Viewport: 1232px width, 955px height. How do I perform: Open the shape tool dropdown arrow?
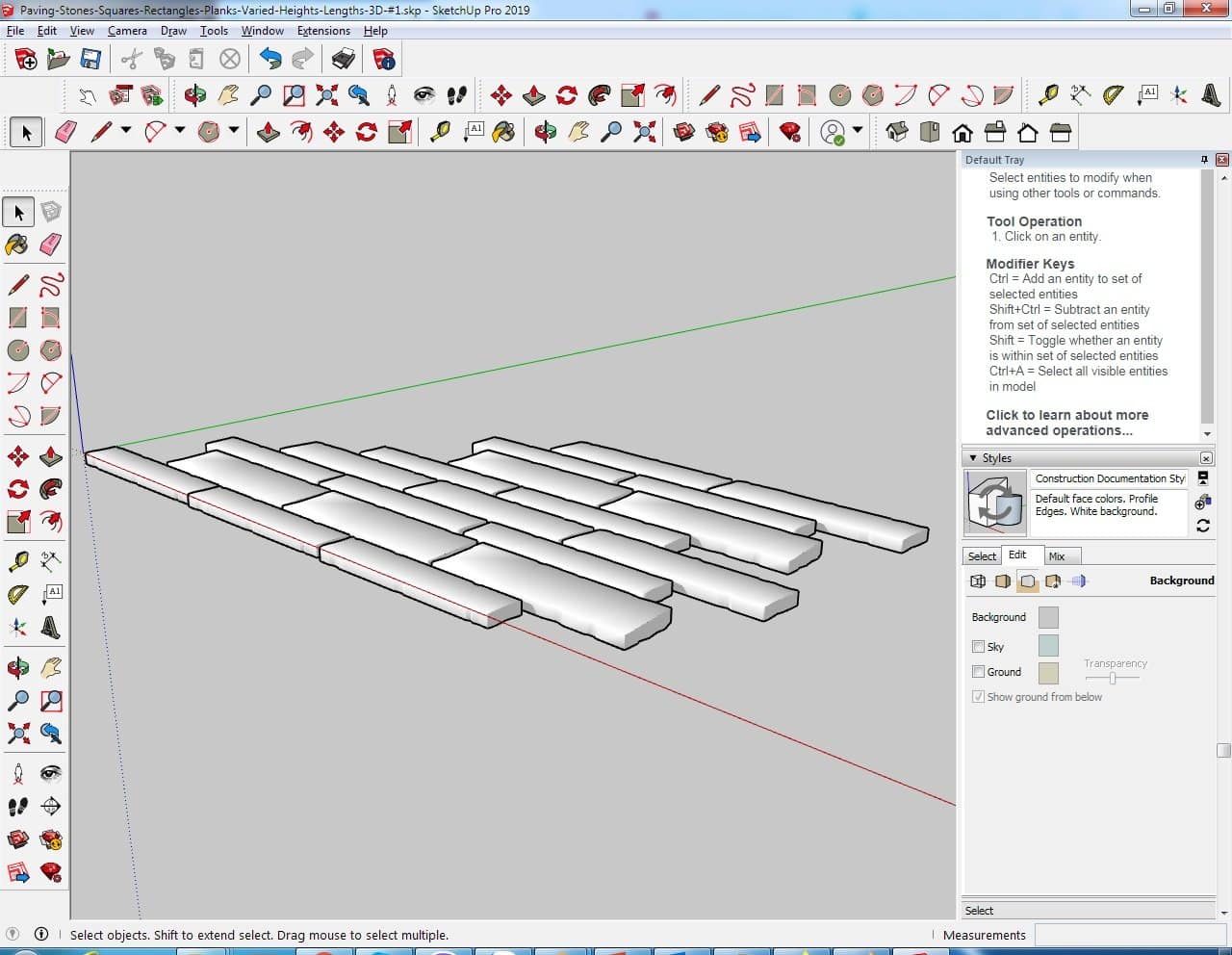pyautogui.click(x=233, y=131)
